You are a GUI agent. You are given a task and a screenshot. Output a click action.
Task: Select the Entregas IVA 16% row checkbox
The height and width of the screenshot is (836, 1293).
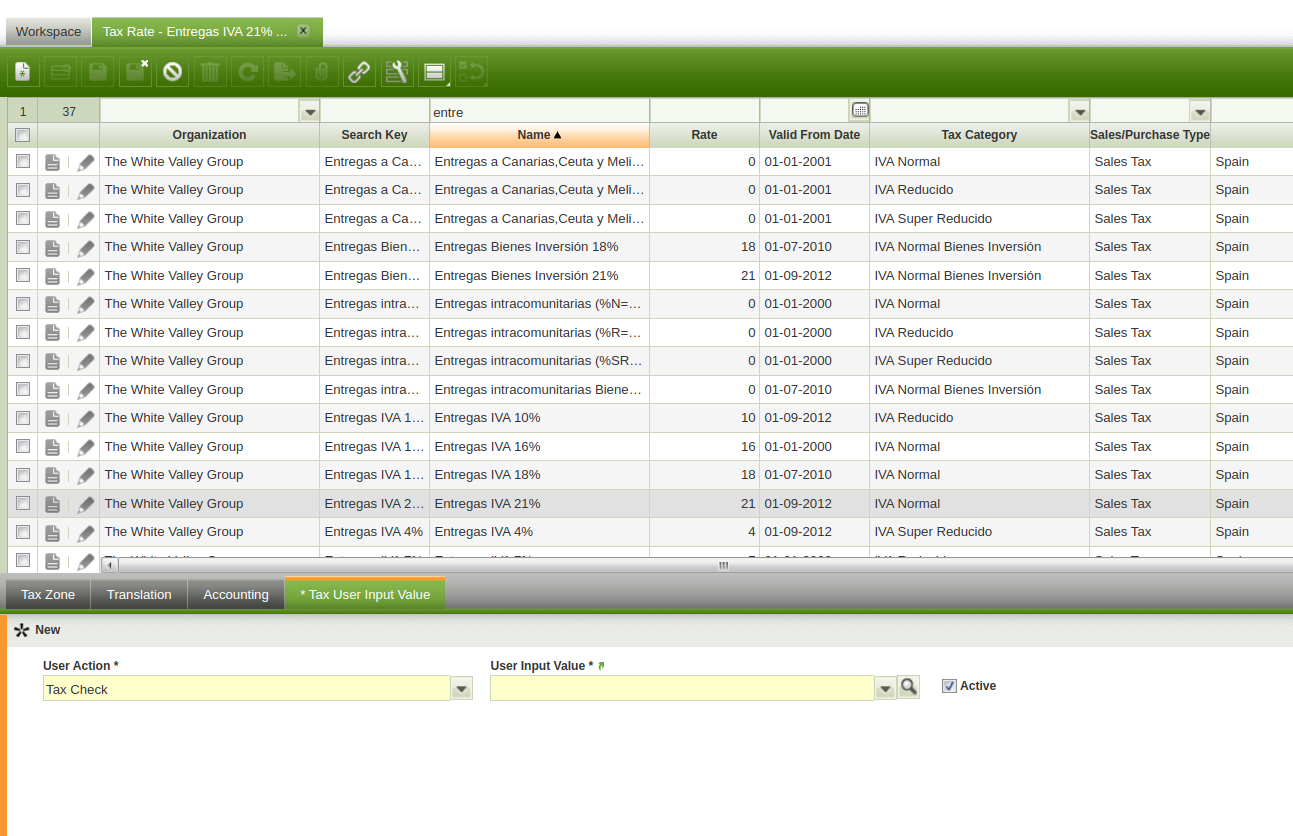22,446
